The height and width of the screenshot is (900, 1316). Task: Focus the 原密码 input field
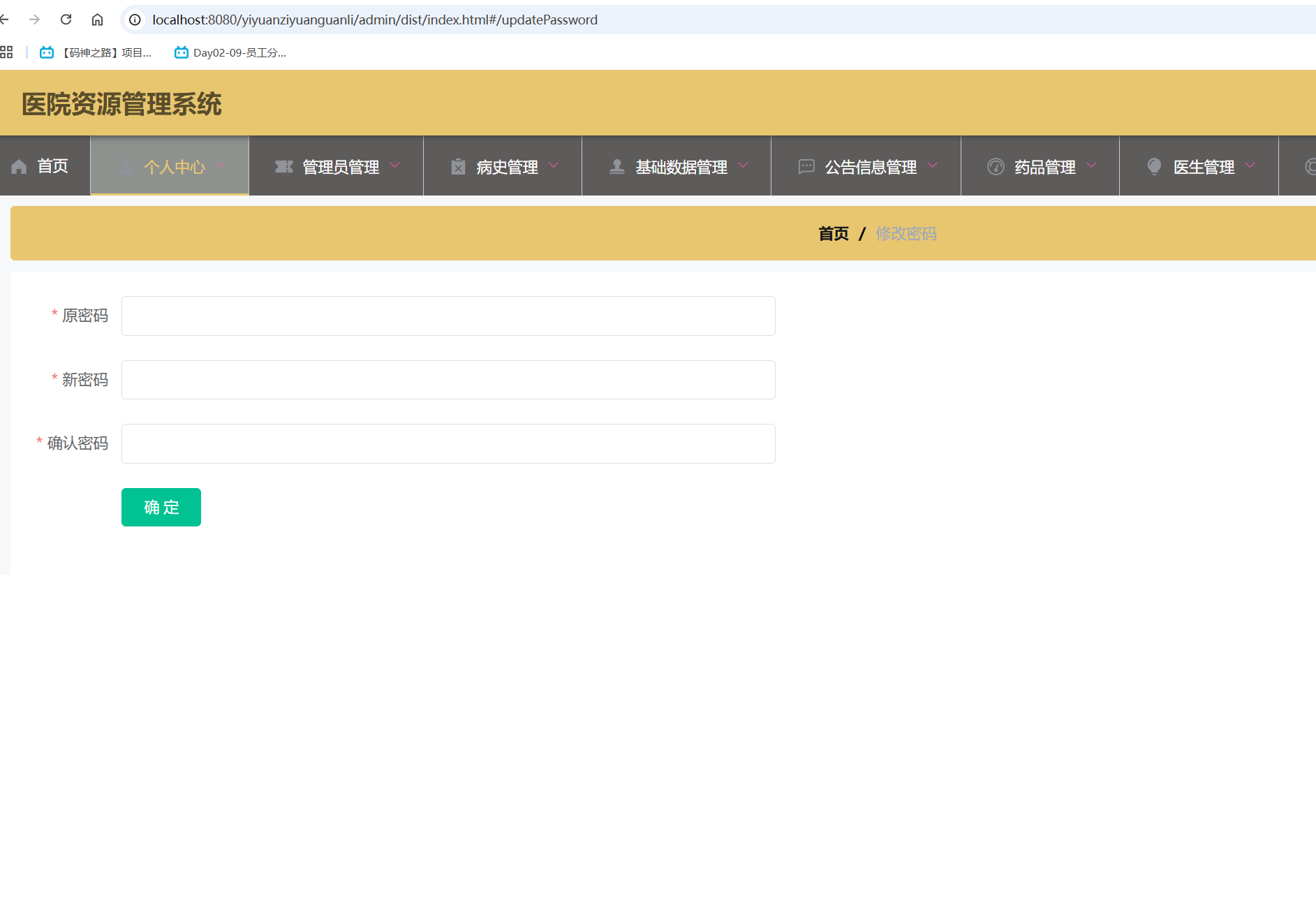pyautogui.click(x=448, y=316)
